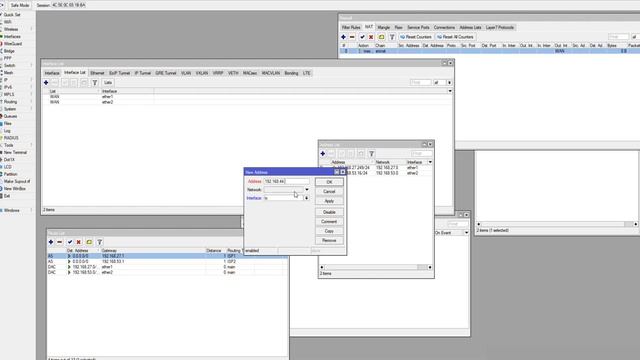Open filter funnel in Address List window

pyautogui.click(x=371, y=153)
